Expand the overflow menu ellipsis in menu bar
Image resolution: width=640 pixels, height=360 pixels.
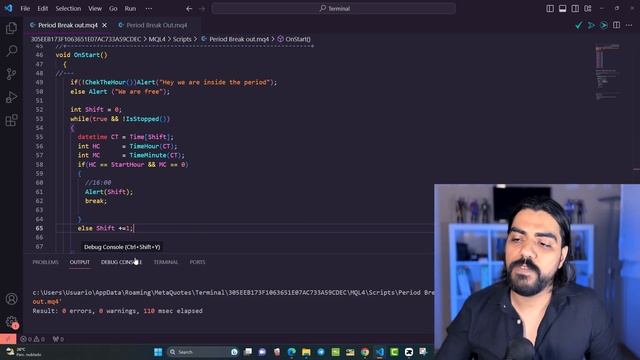coord(149,9)
